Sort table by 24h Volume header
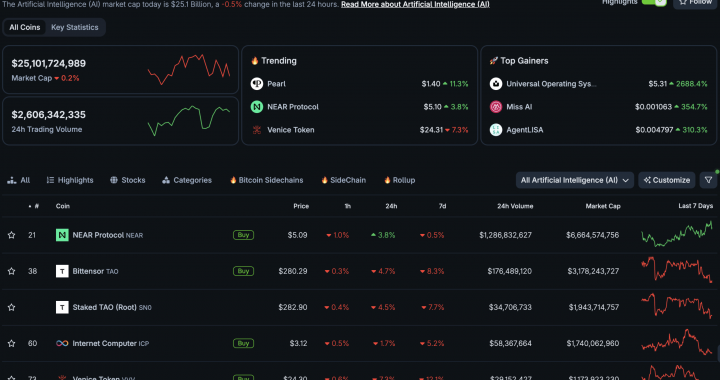 pos(515,206)
